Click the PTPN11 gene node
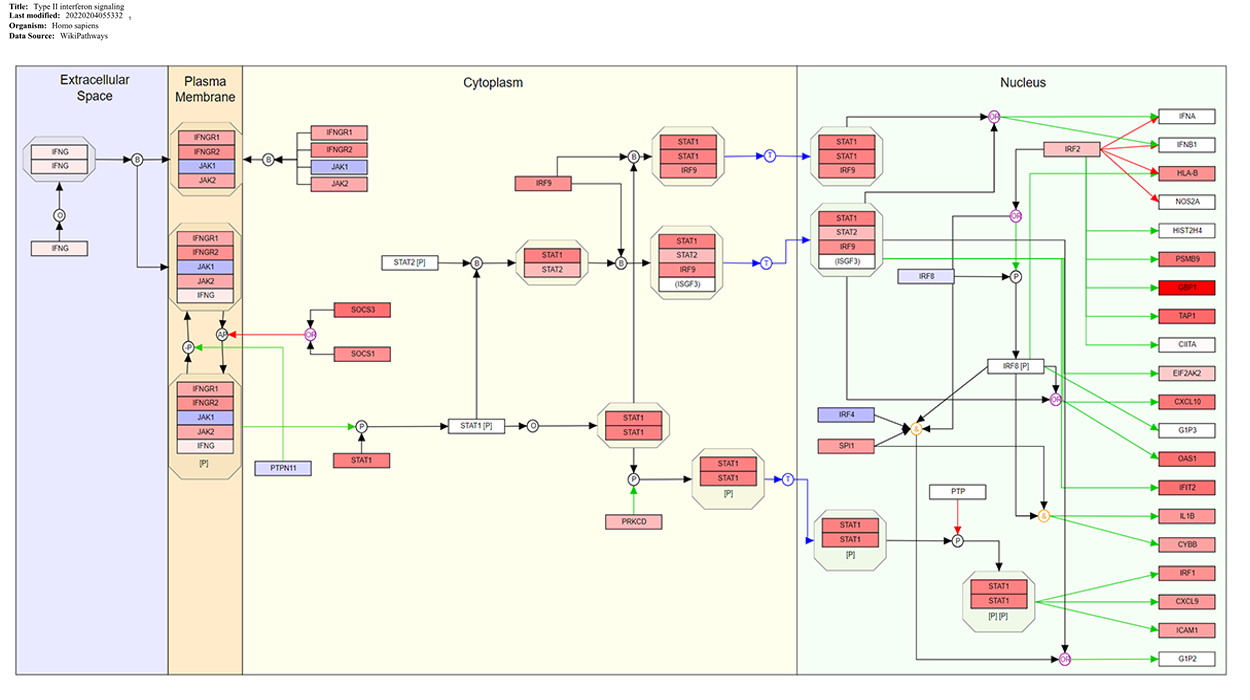 284,468
